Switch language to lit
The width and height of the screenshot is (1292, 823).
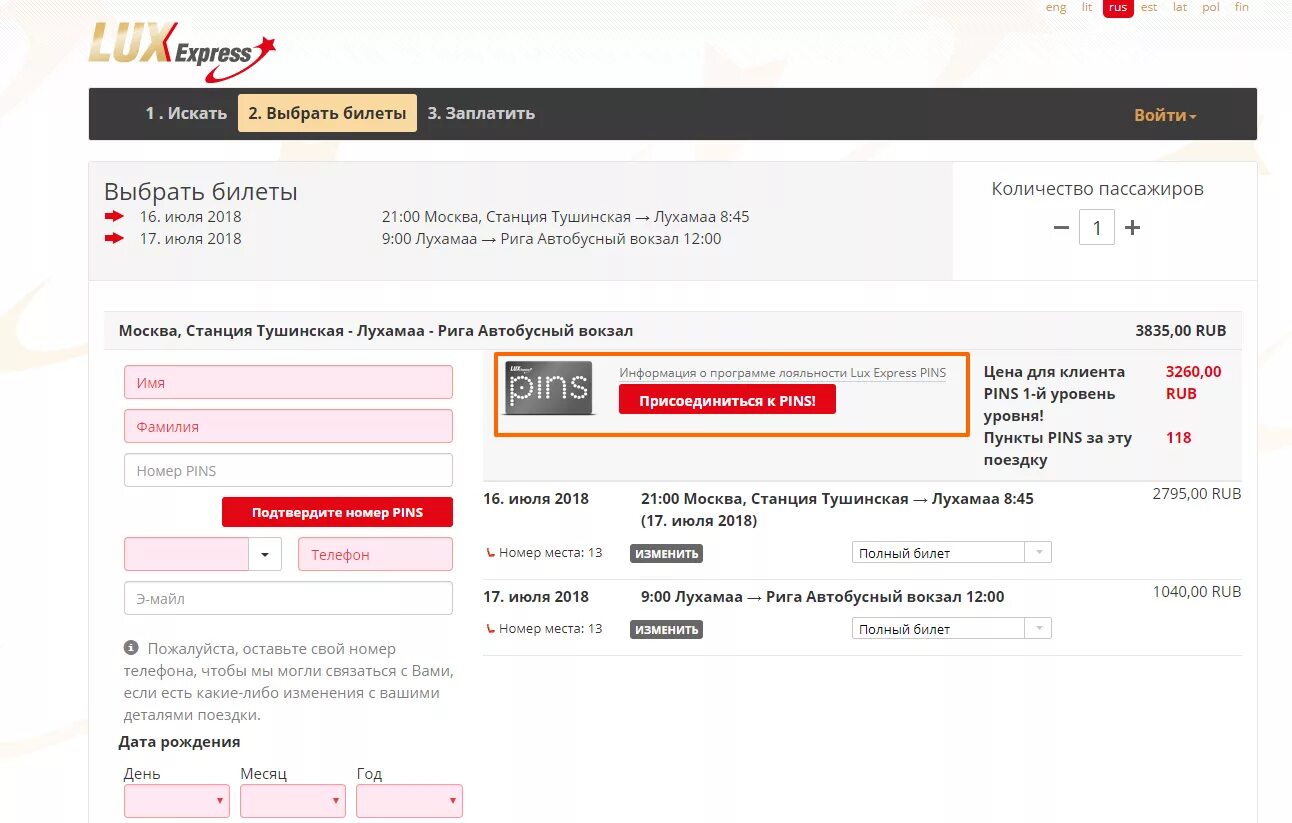[x=1087, y=7]
